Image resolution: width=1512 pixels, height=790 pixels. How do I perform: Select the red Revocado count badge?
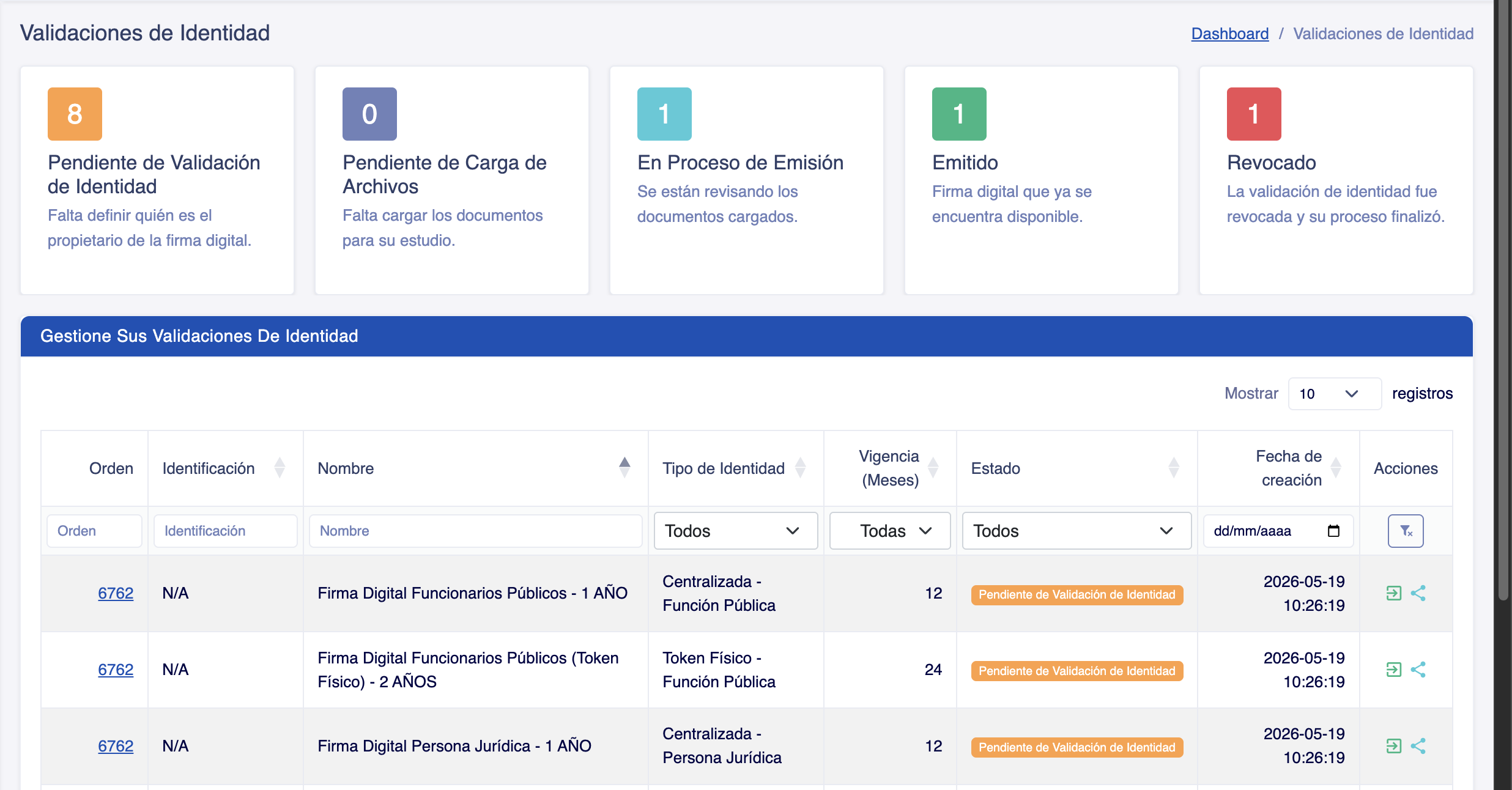pyautogui.click(x=1254, y=114)
